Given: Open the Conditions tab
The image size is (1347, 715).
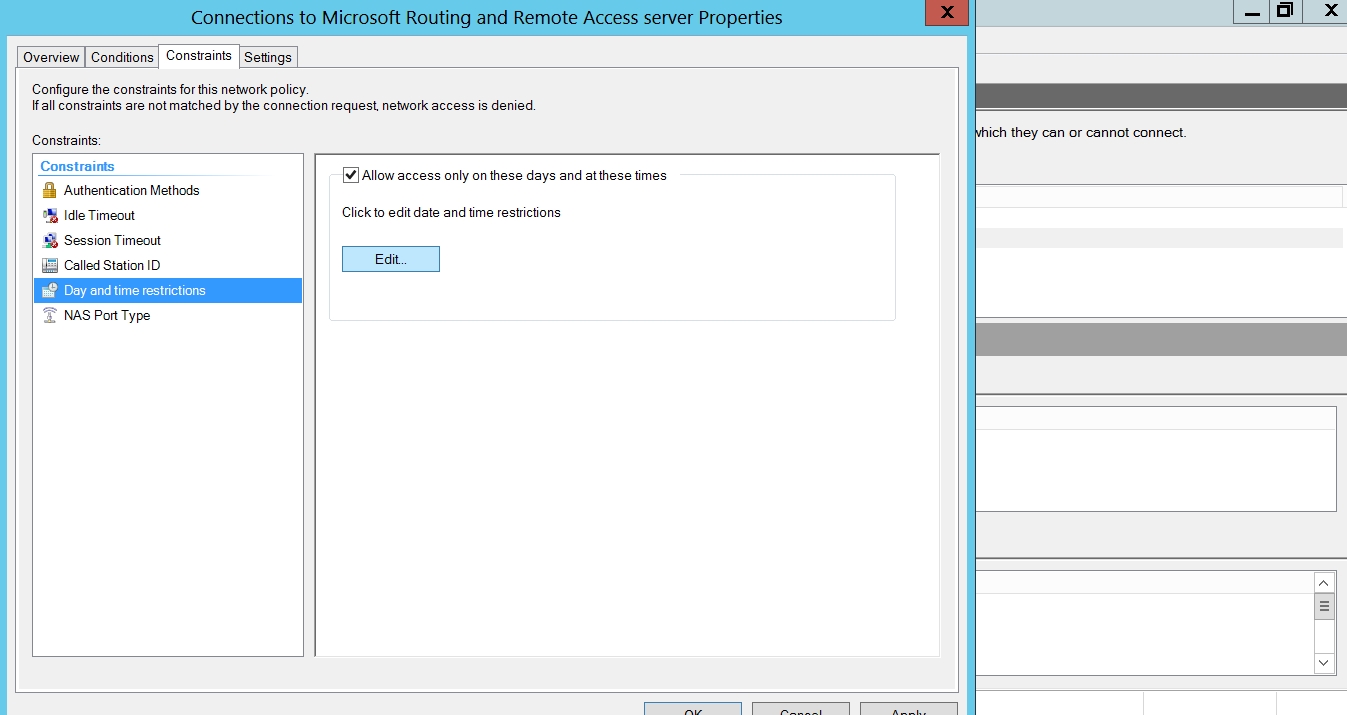Looking at the screenshot, I should point(122,57).
